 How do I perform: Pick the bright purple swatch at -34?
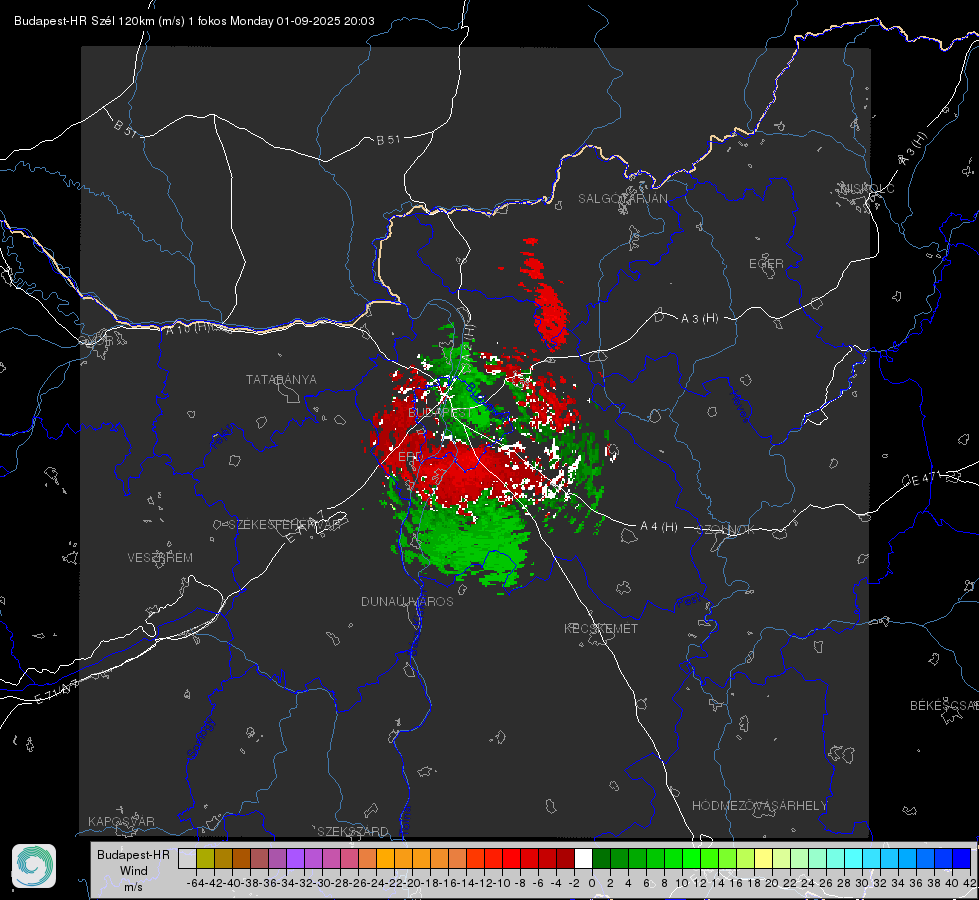click(295, 858)
